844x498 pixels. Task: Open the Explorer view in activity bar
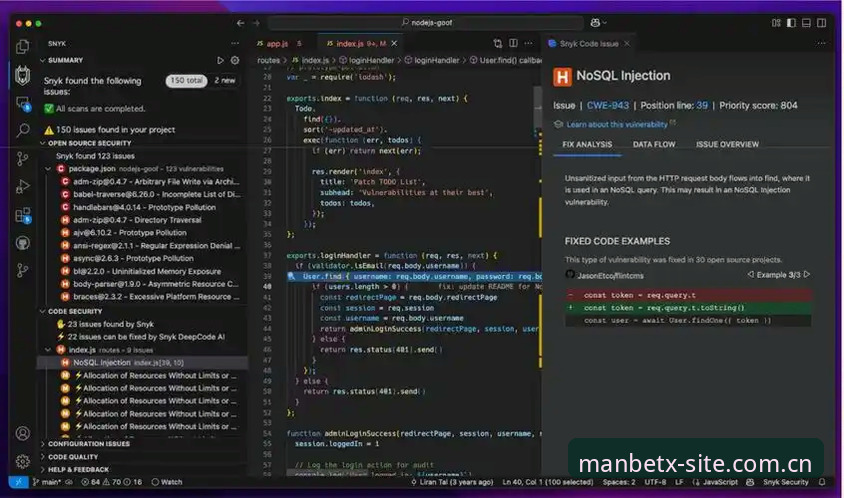pos(23,47)
